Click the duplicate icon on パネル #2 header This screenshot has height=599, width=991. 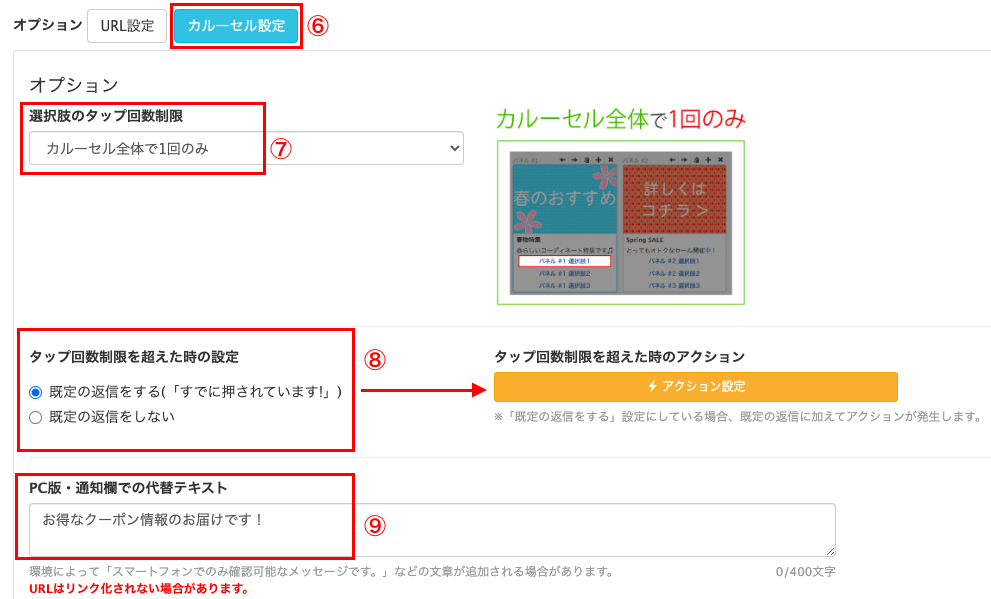click(696, 160)
